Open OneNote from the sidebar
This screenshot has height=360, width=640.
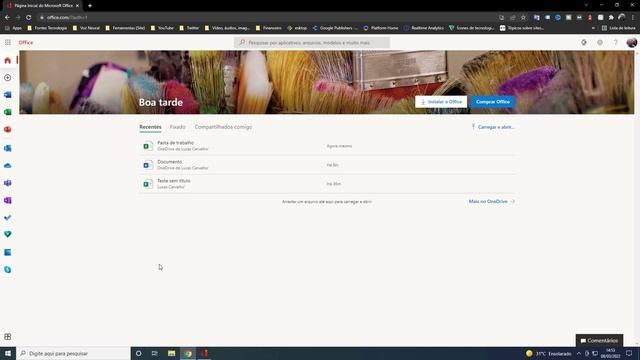(x=8, y=200)
